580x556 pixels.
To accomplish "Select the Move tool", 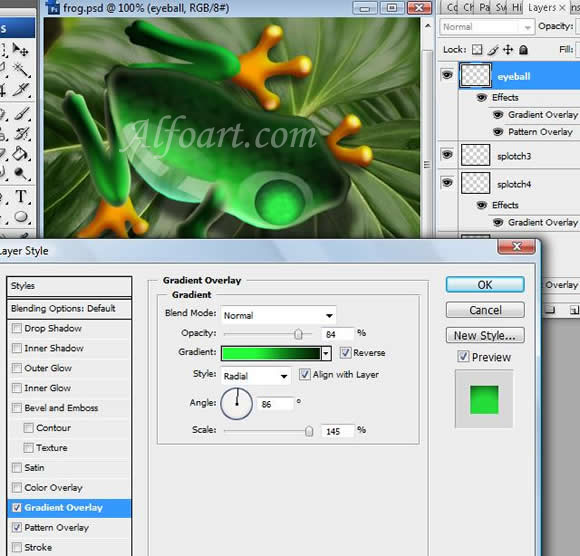I will coord(20,49).
